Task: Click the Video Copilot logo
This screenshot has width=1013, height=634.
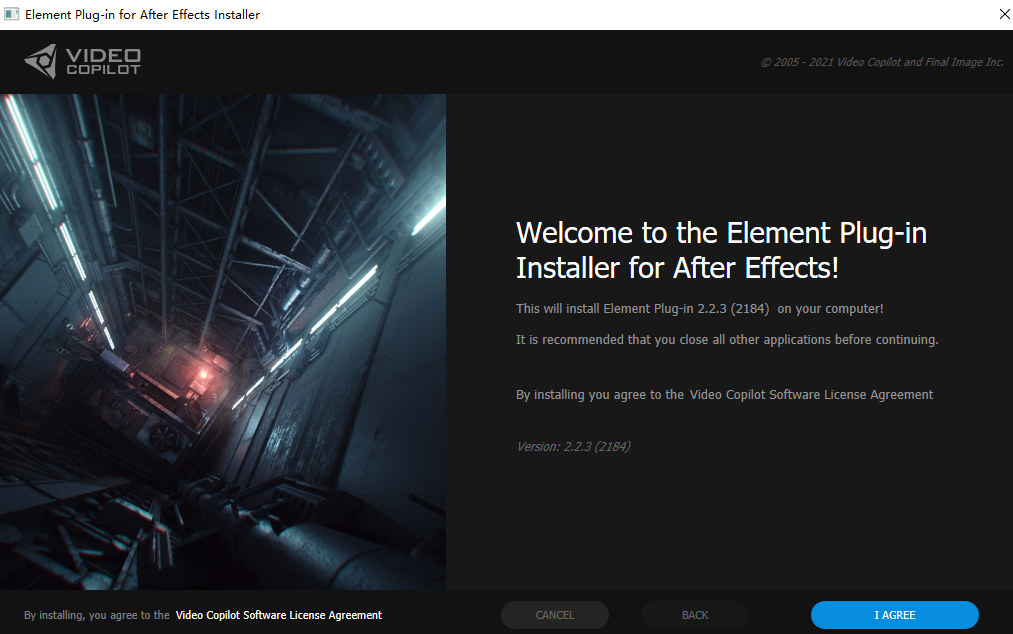Action: 82,61
